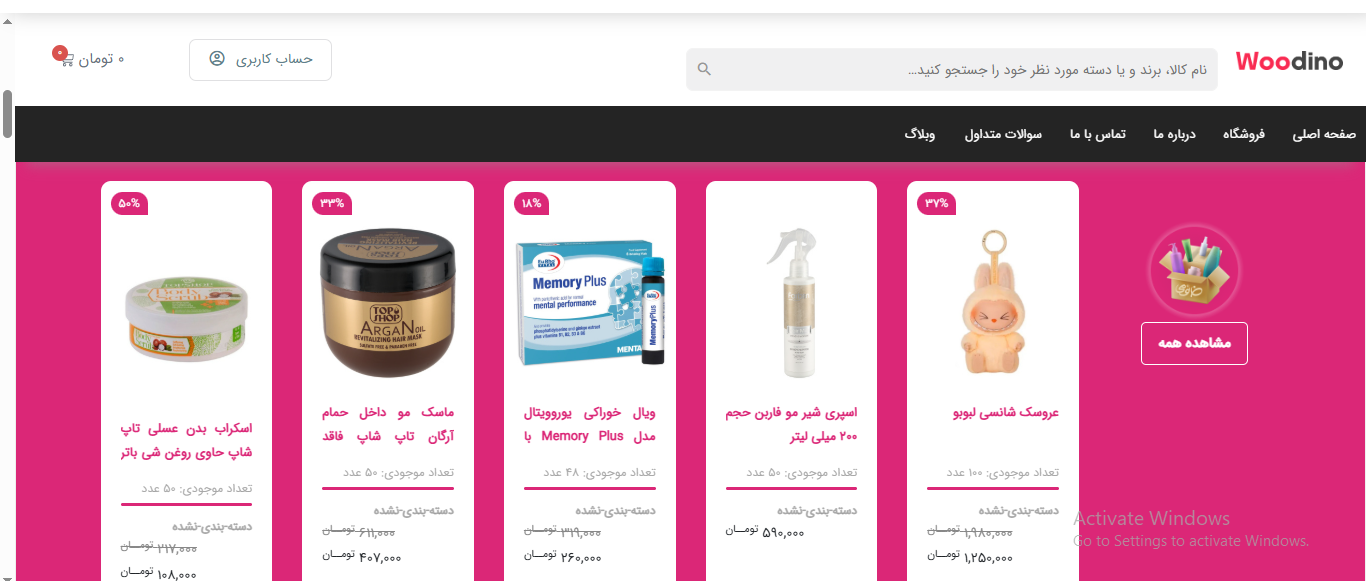Click the 37% discount badge
The width and height of the screenshot is (1366, 581).
(x=936, y=203)
